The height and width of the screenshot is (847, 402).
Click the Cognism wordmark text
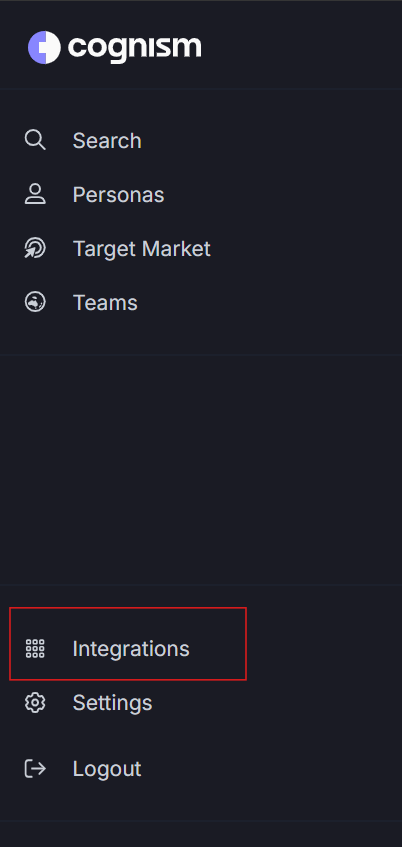(x=135, y=49)
